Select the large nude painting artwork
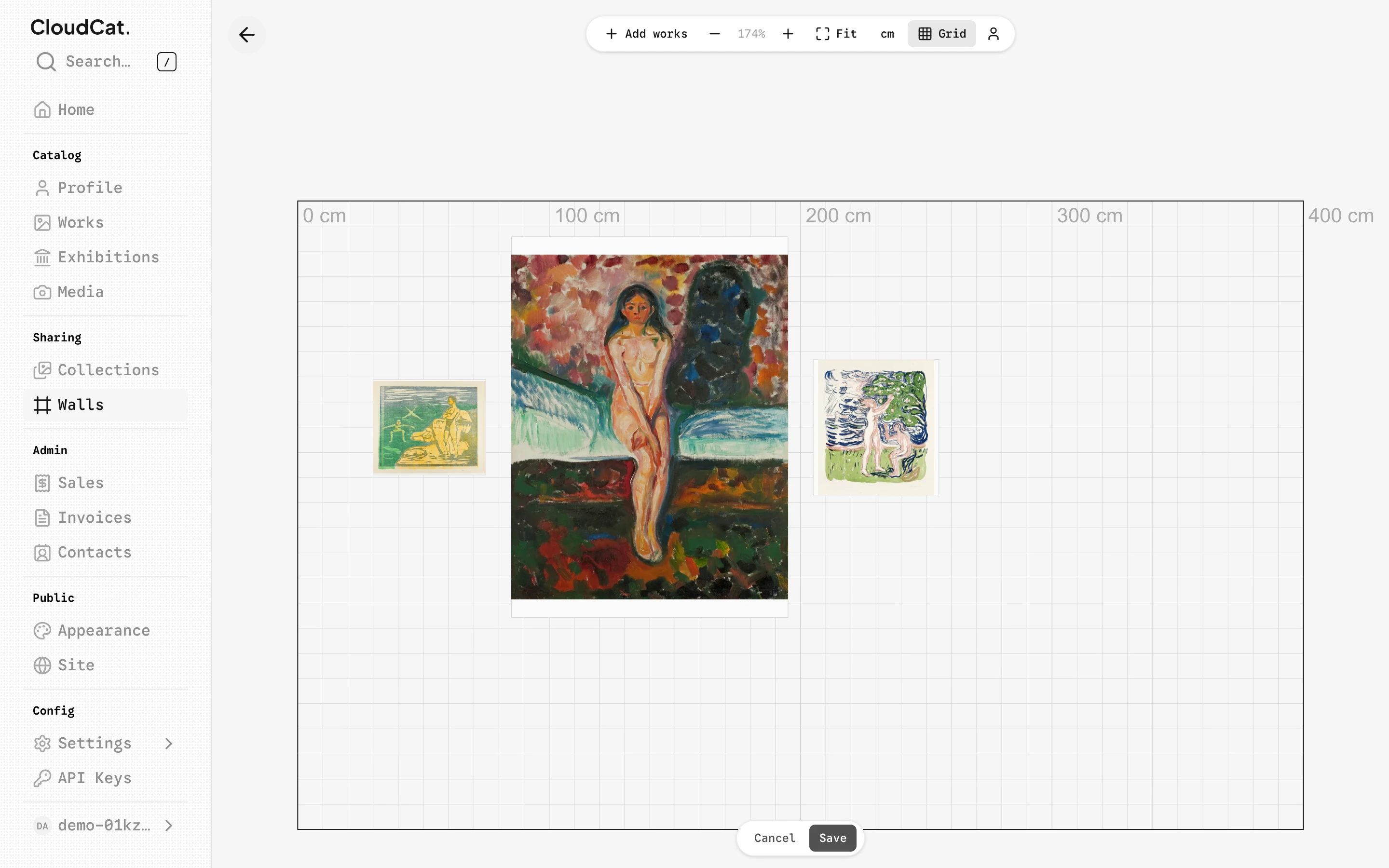1389x868 pixels. 649,427
